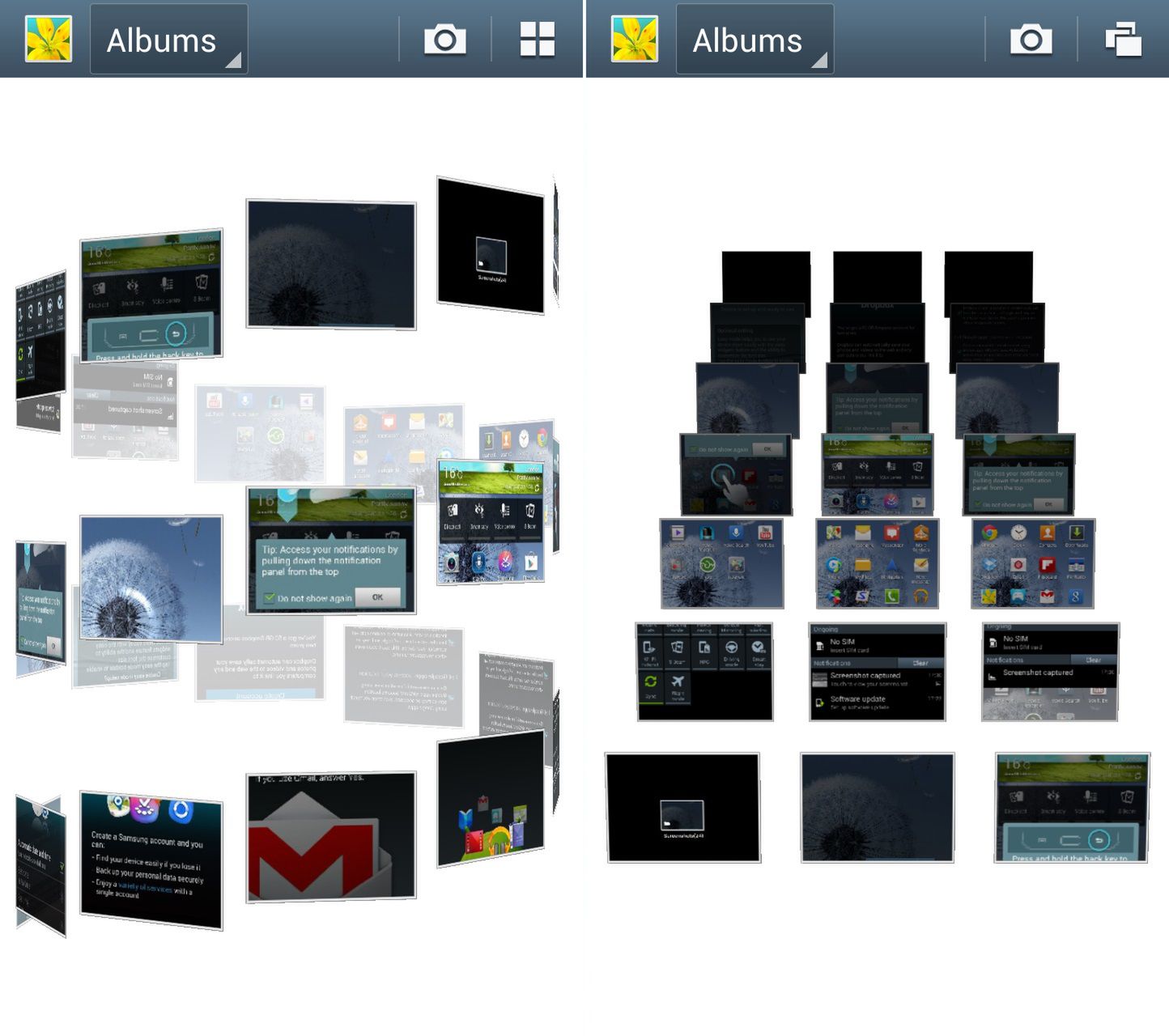1169x1036 pixels.
Task: Launch camera from right screen toolbar
Action: (x=1031, y=39)
